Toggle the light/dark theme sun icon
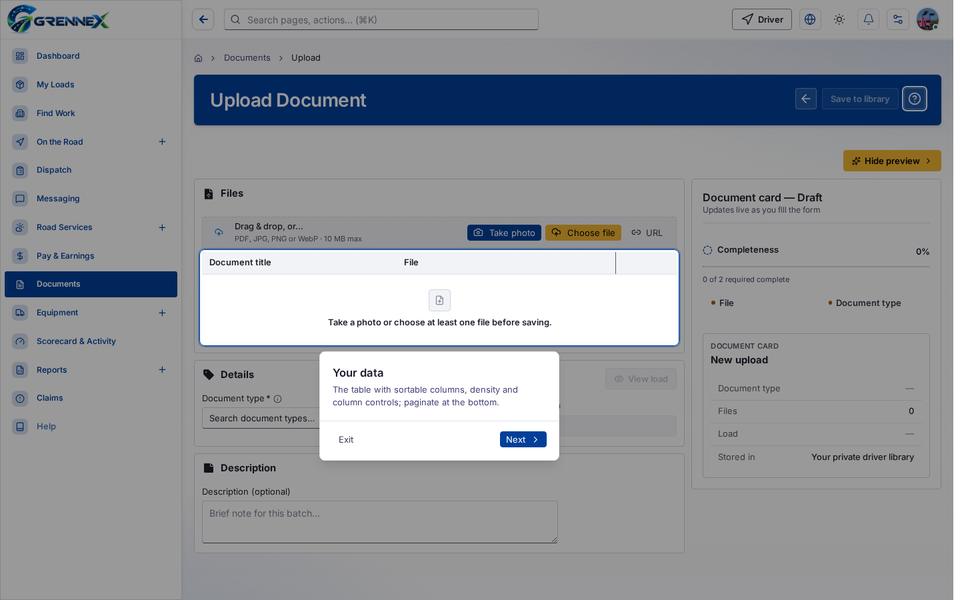 pyautogui.click(x=839, y=20)
